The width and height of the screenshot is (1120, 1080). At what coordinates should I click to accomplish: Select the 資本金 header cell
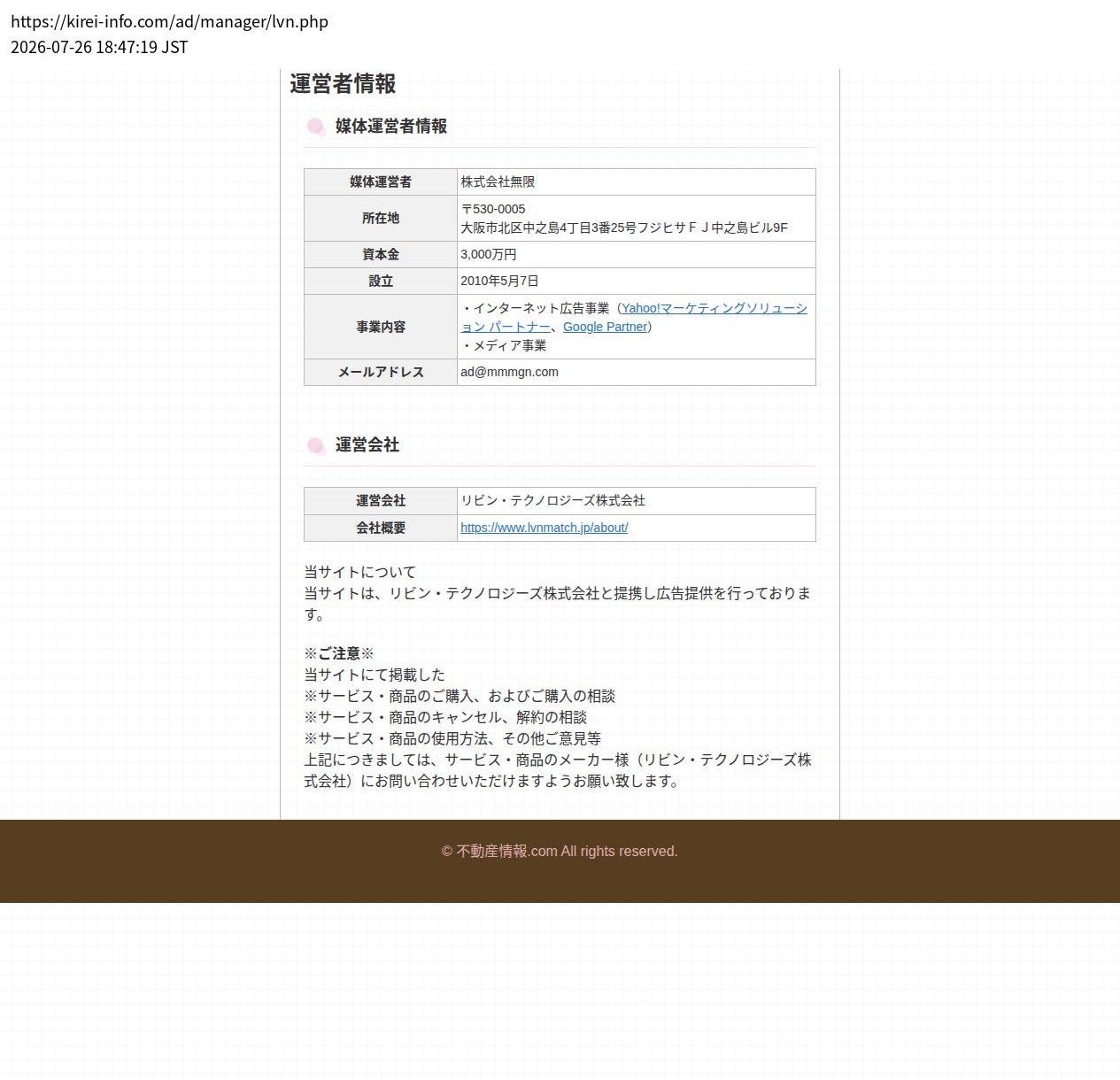(381, 254)
